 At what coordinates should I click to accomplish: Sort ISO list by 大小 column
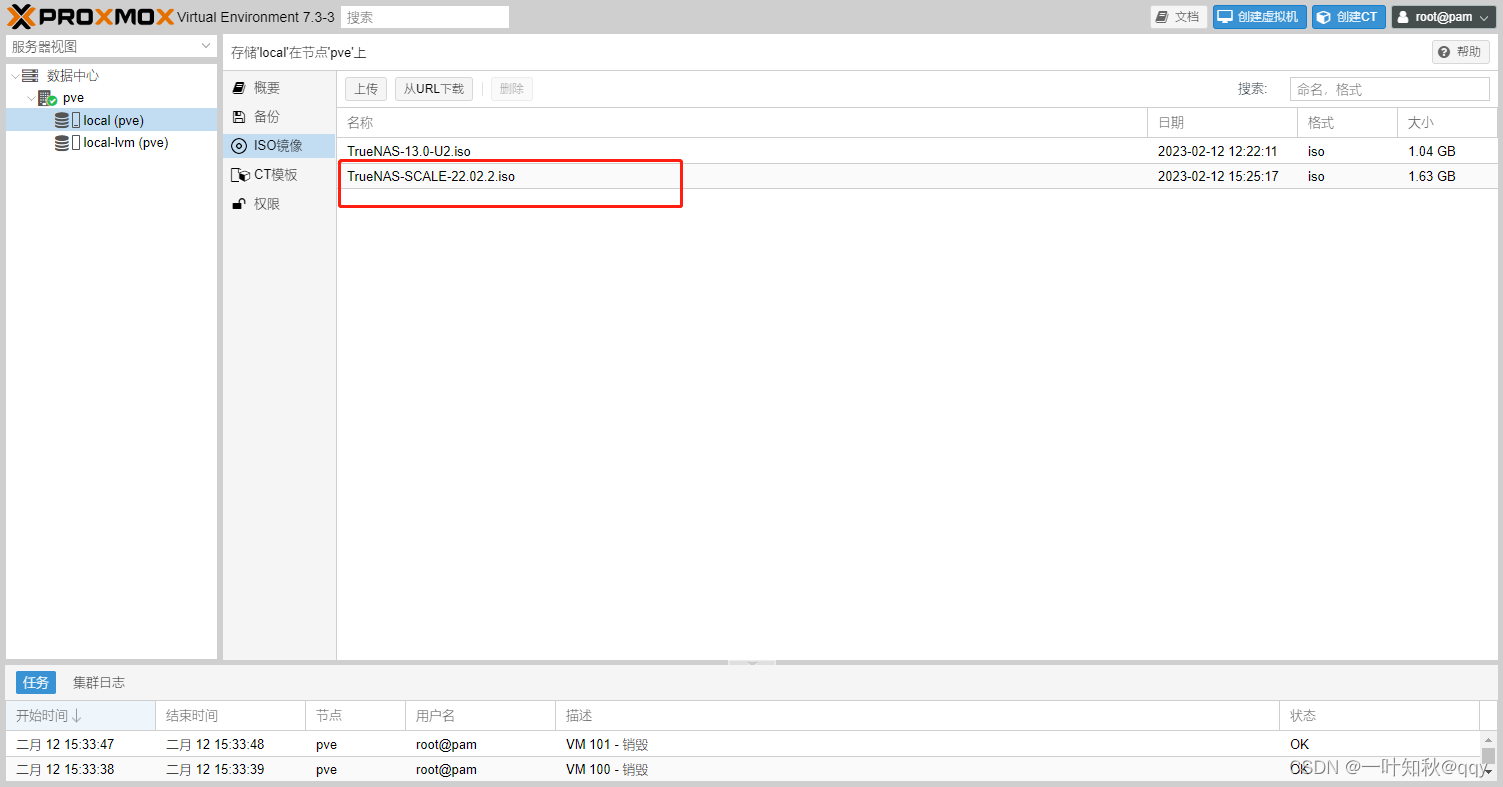point(1447,122)
